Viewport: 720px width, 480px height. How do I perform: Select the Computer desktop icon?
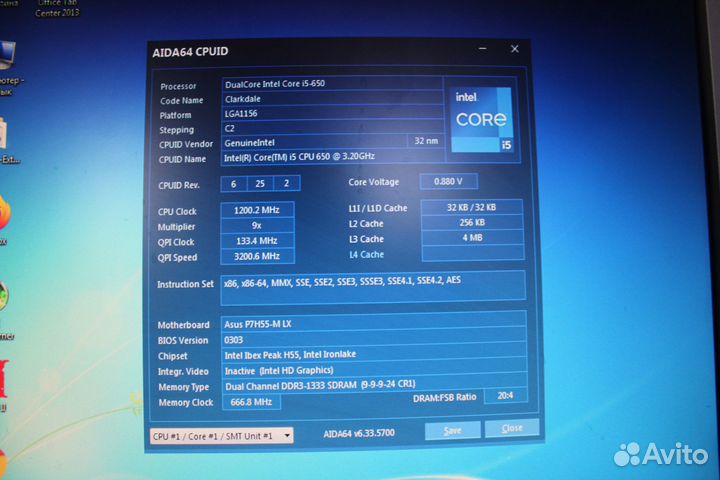[x=9, y=67]
